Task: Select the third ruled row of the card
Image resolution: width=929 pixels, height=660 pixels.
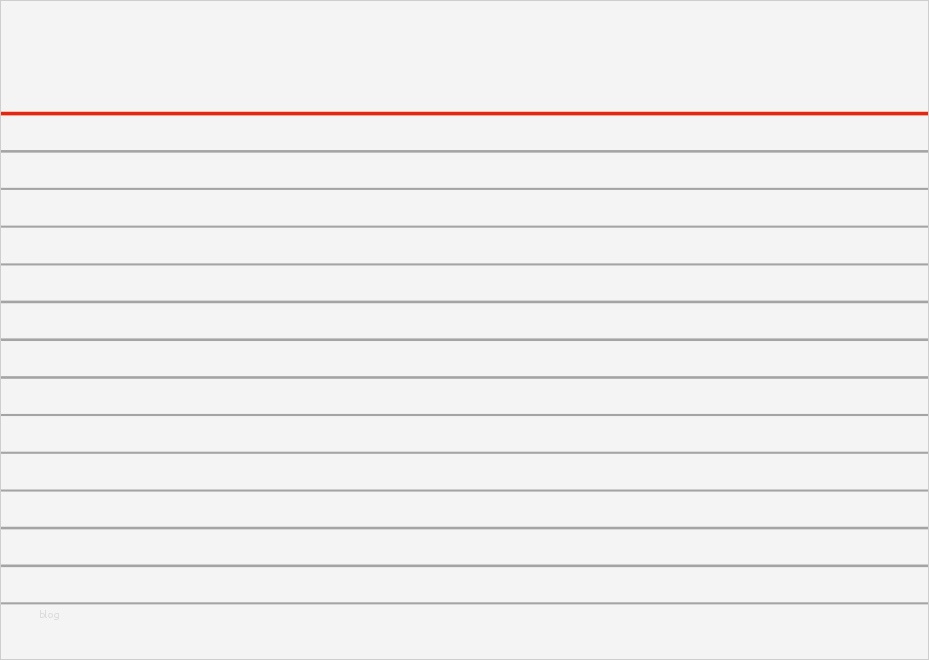Action: click(x=464, y=208)
